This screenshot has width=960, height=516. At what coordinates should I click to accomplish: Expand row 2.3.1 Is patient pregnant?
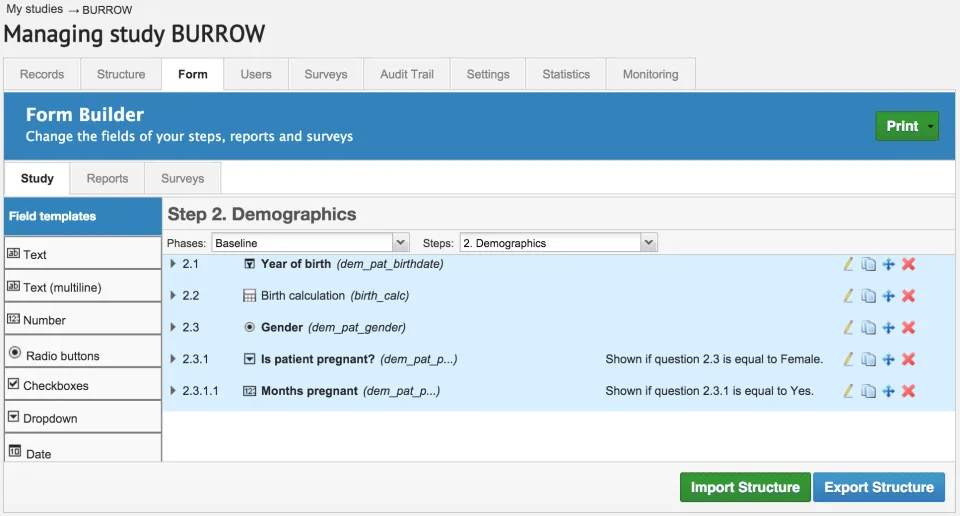tap(173, 359)
